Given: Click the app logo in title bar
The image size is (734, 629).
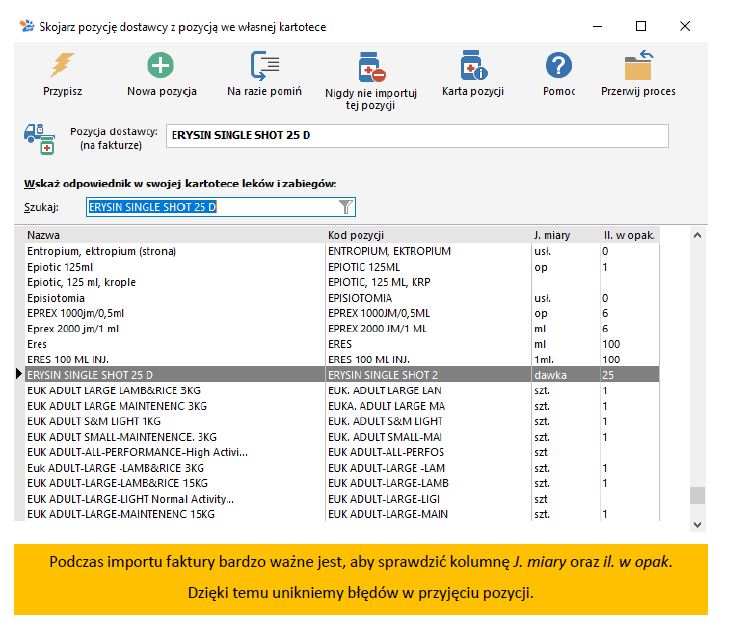Looking at the screenshot, I should coord(27,26).
